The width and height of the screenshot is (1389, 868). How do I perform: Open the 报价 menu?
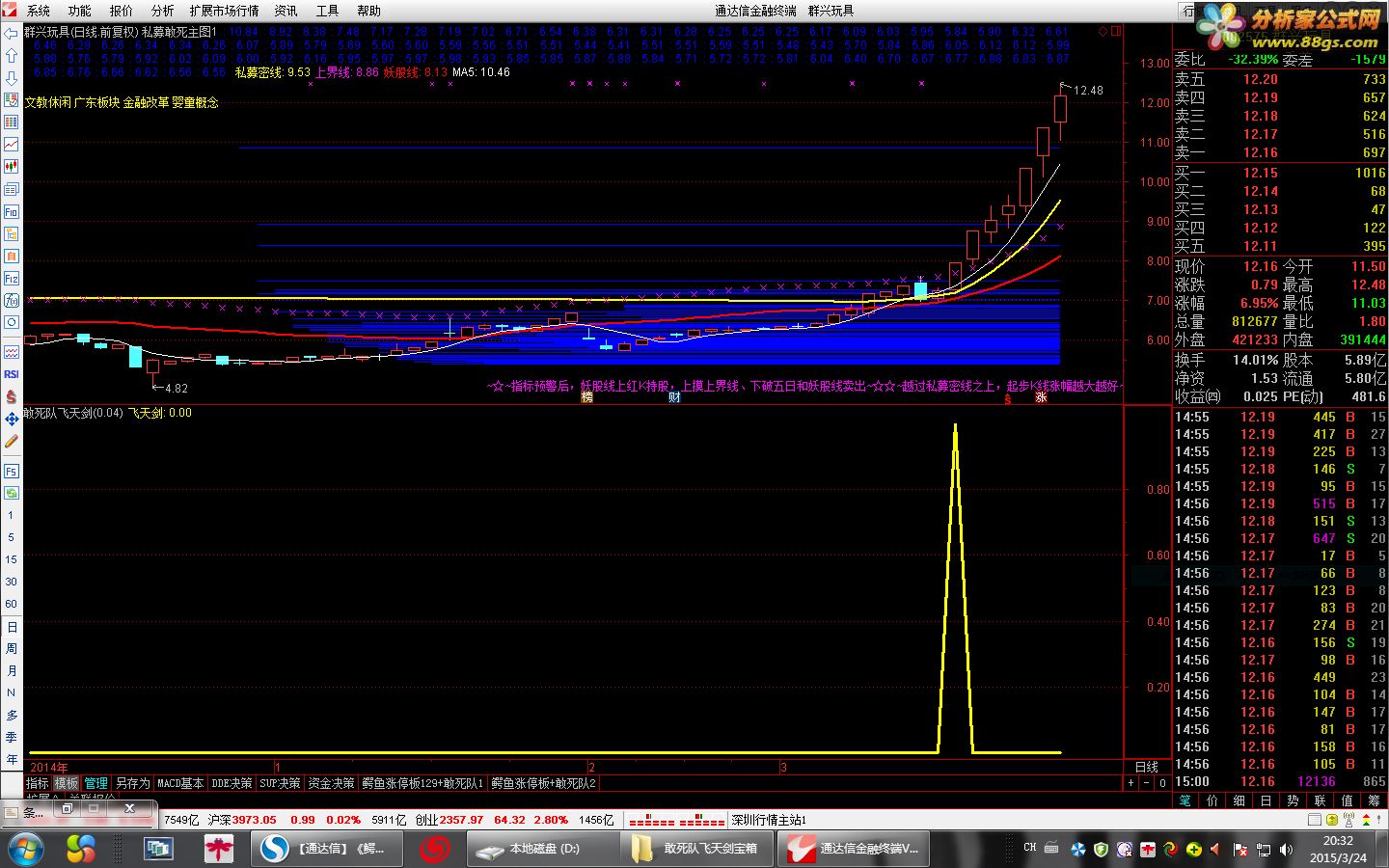[122, 11]
